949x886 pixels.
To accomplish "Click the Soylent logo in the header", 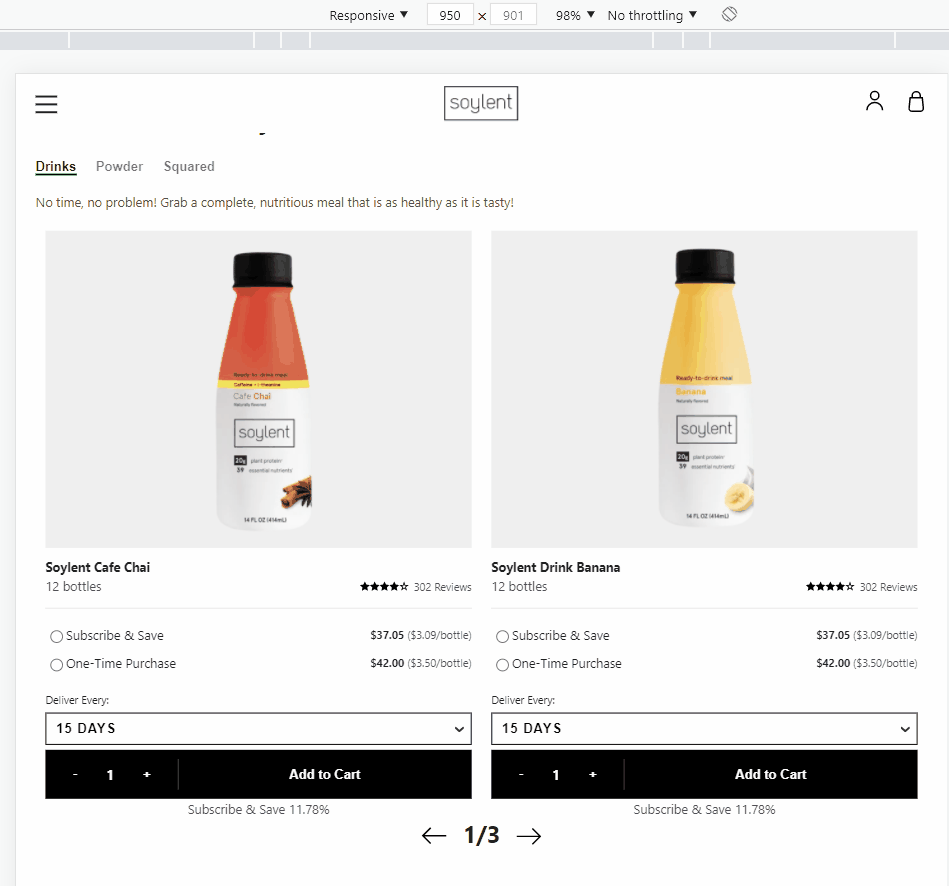I will pyautogui.click(x=481, y=103).
